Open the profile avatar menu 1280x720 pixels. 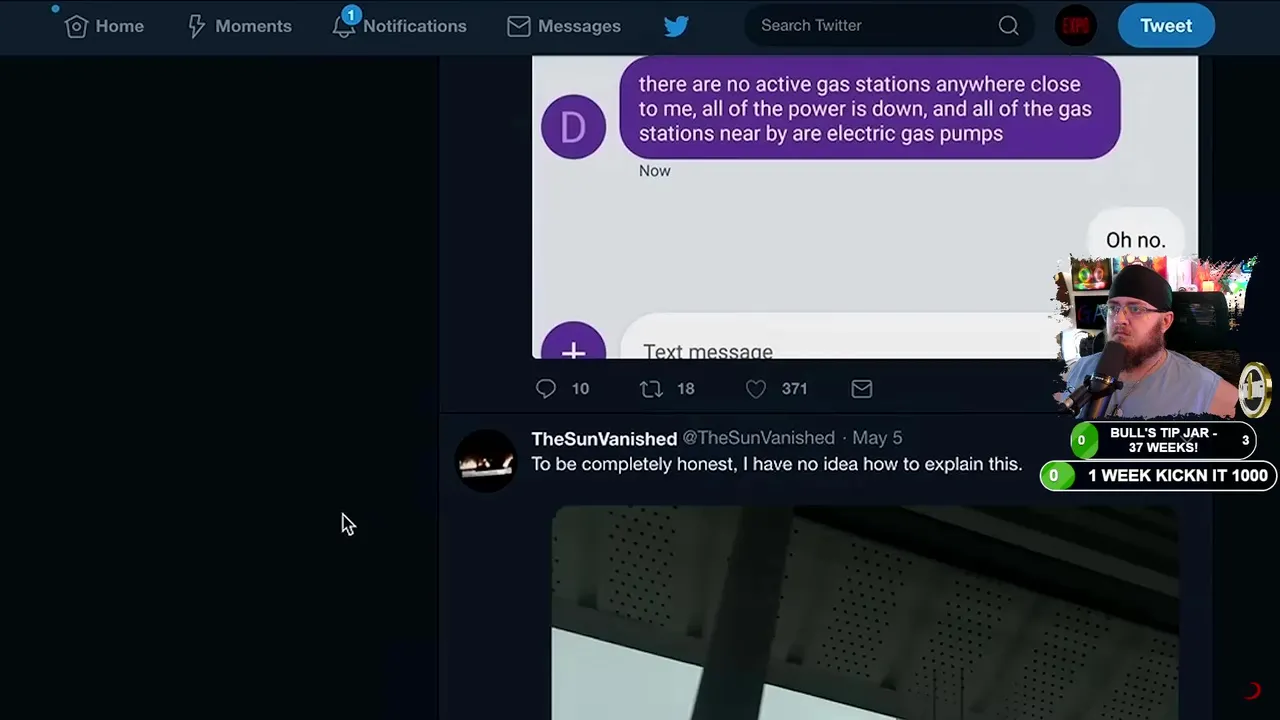click(x=1076, y=26)
